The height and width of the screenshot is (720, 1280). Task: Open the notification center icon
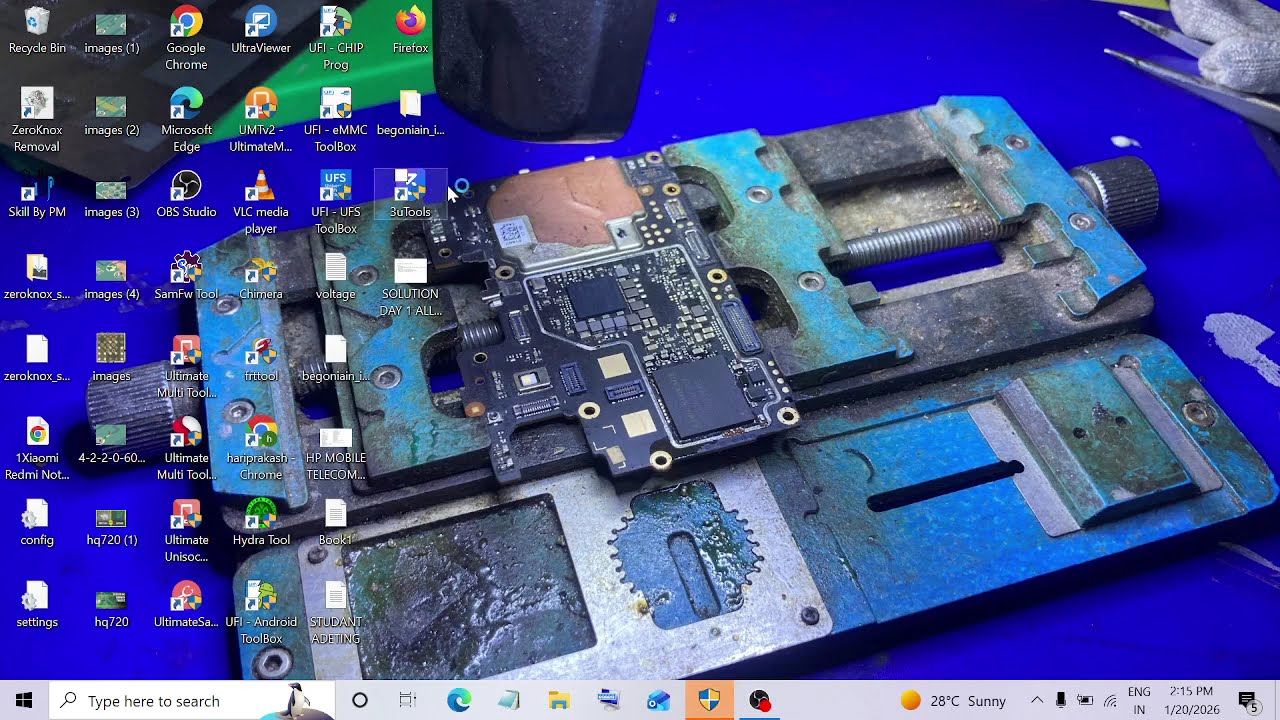coord(1248,700)
